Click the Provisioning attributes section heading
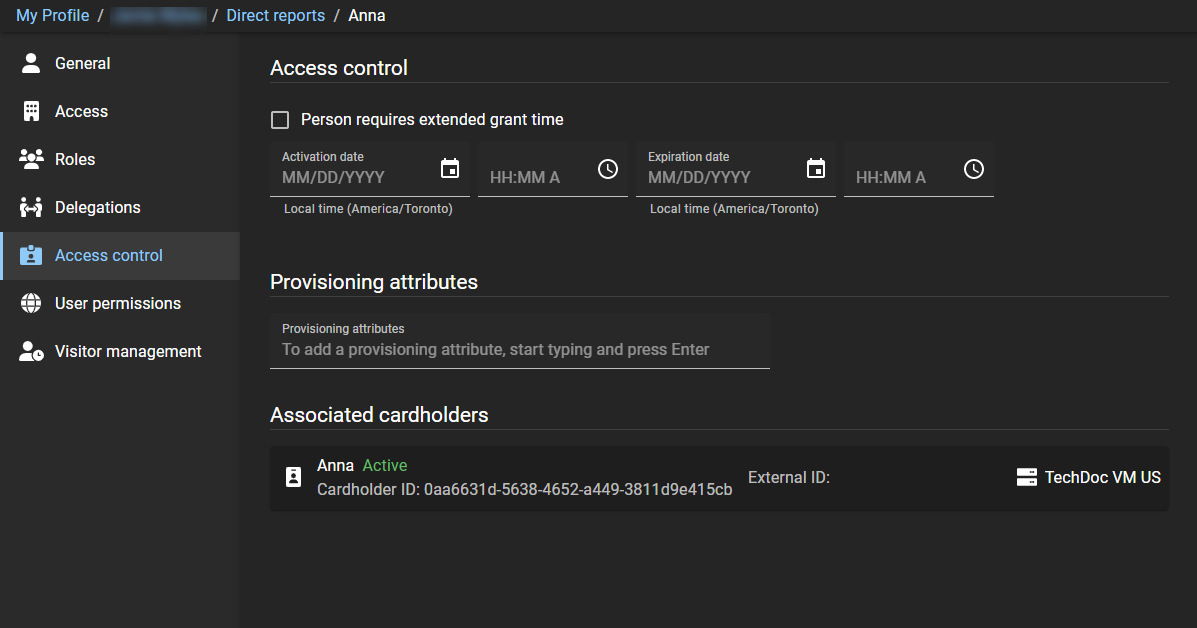The width and height of the screenshot is (1197, 628). pos(374,282)
